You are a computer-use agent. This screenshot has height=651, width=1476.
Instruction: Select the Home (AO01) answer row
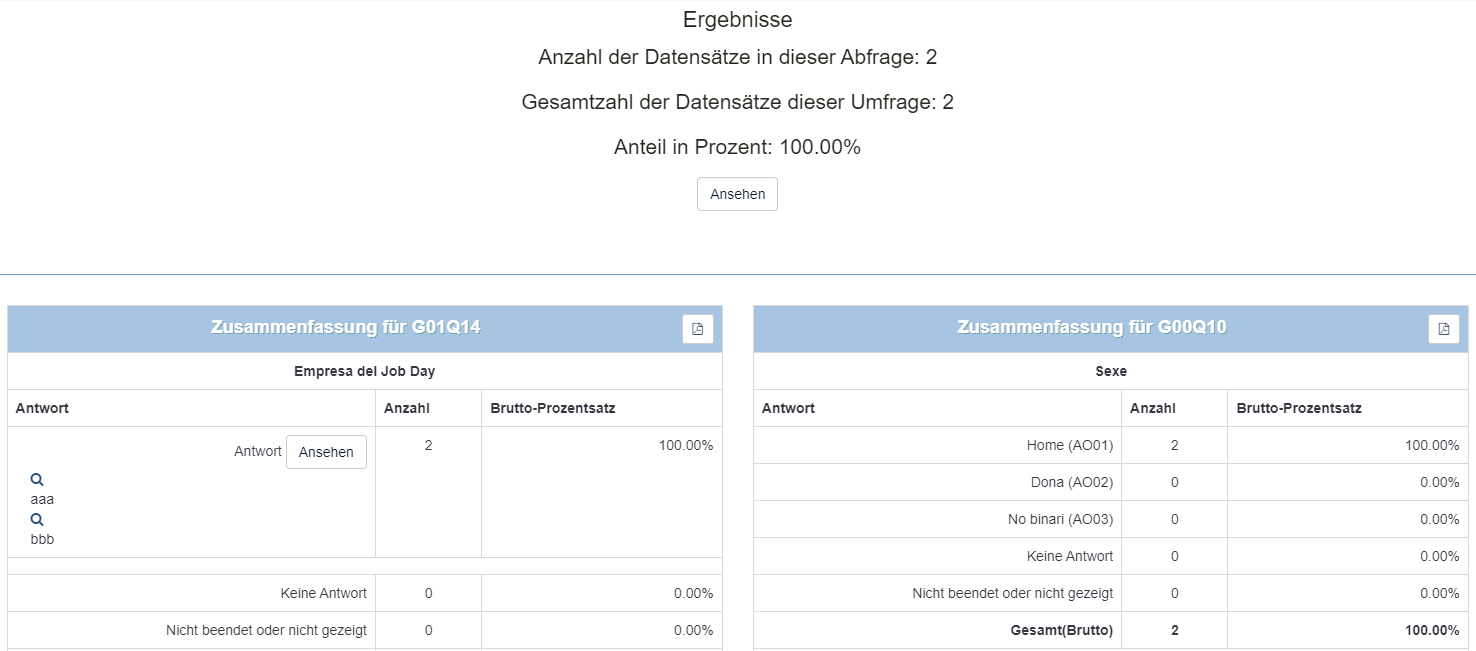point(1069,445)
